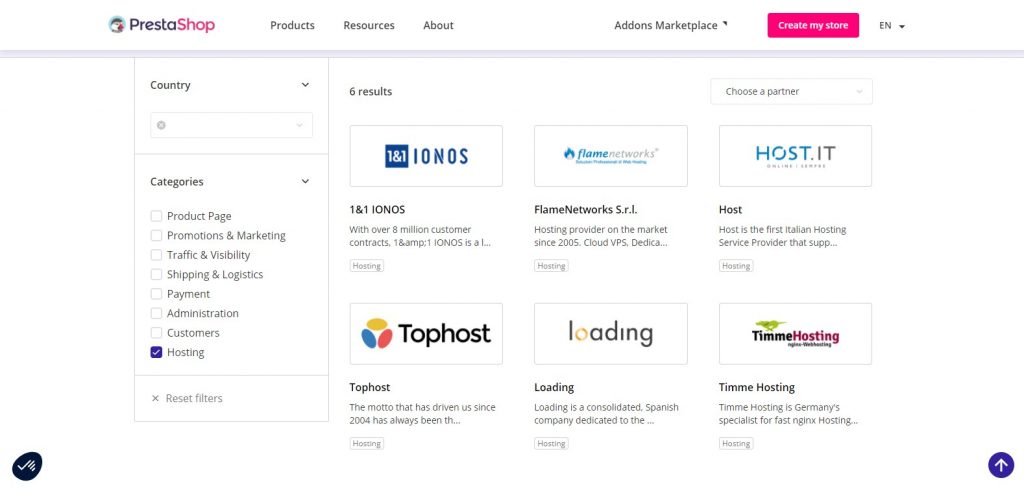1024x491 pixels.
Task: Click Hosting tag under FlameNetworks
Action: [x=551, y=266]
